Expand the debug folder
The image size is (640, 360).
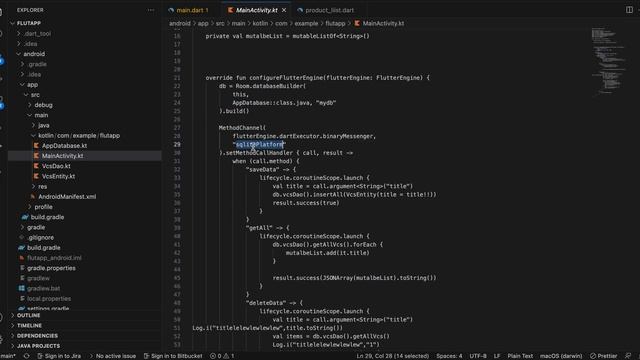pyautogui.click(x=43, y=105)
